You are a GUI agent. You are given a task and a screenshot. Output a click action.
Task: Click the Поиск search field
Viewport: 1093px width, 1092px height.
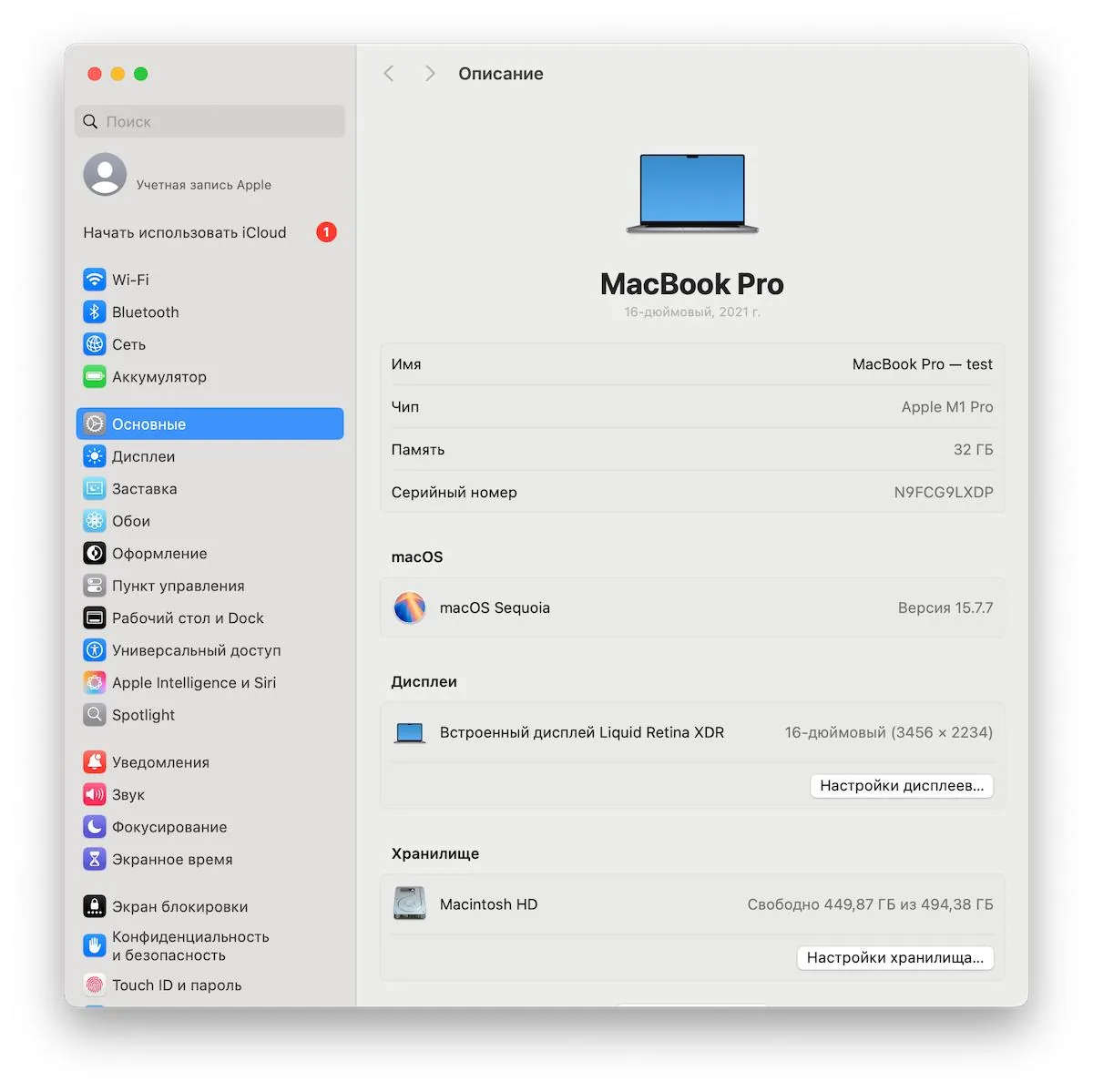coord(210,121)
